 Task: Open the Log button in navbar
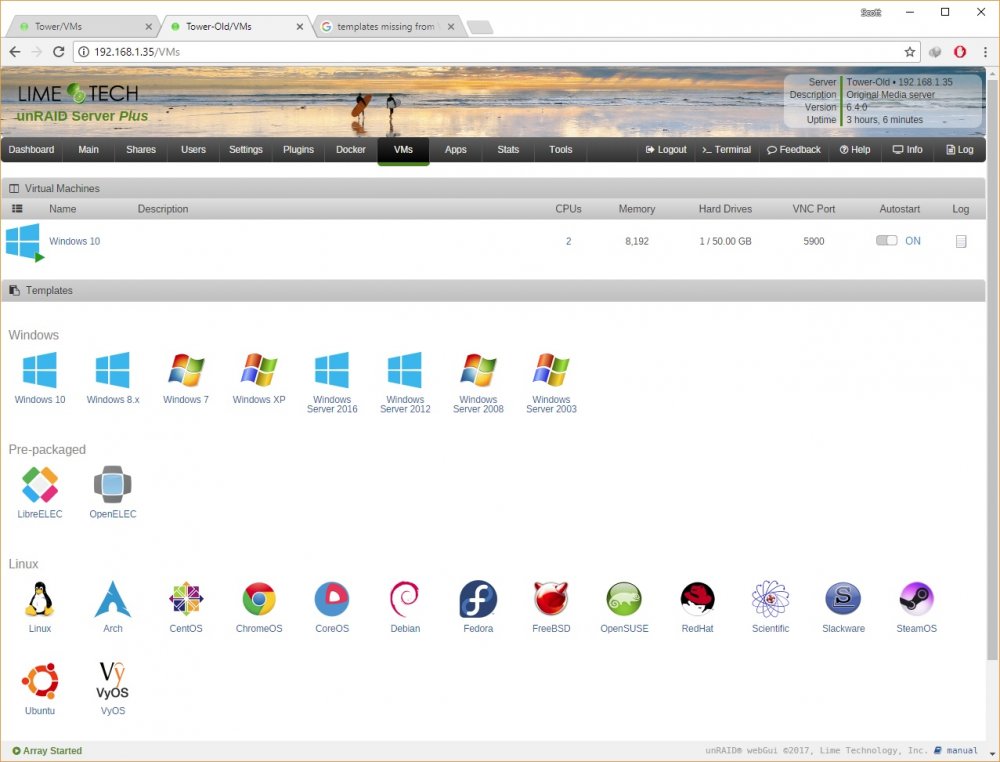(960, 150)
